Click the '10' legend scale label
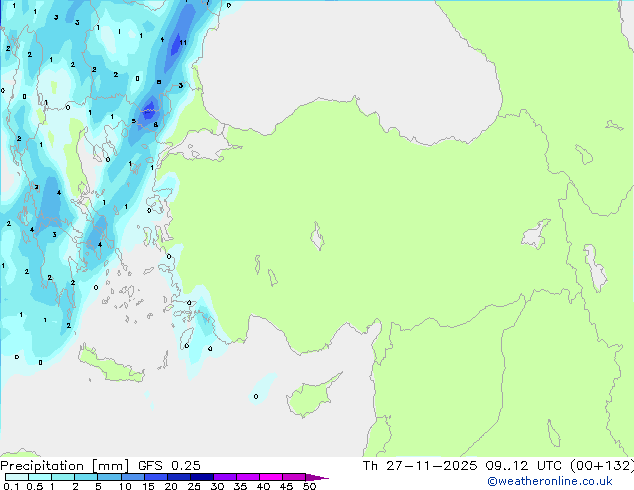The image size is (634, 490). (x=125, y=486)
